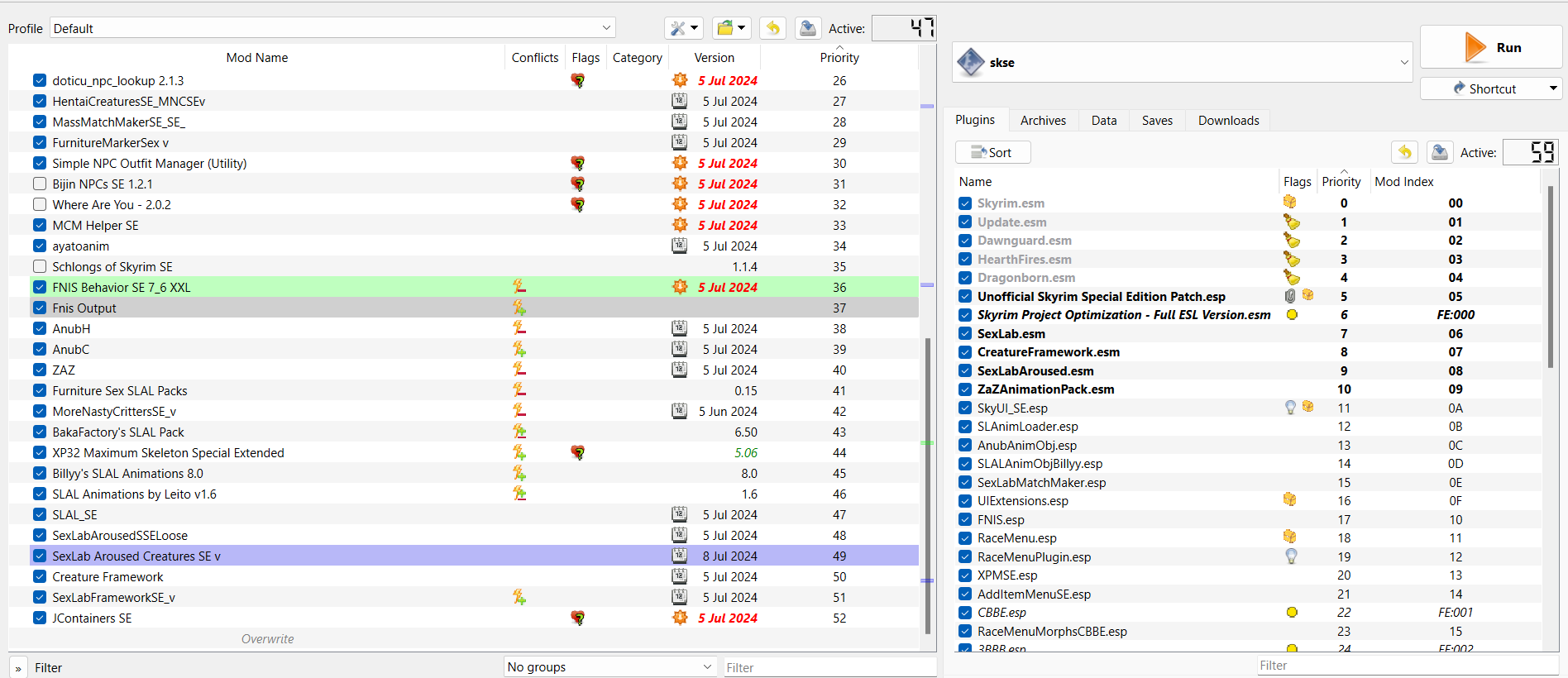The height and width of the screenshot is (678, 1568).
Task: Open the skse executable dropdown
Action: (1183, 62)
